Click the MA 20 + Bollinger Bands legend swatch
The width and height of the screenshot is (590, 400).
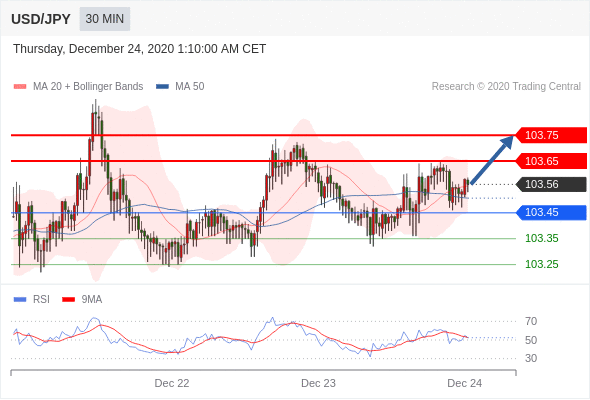click(20, 87)
